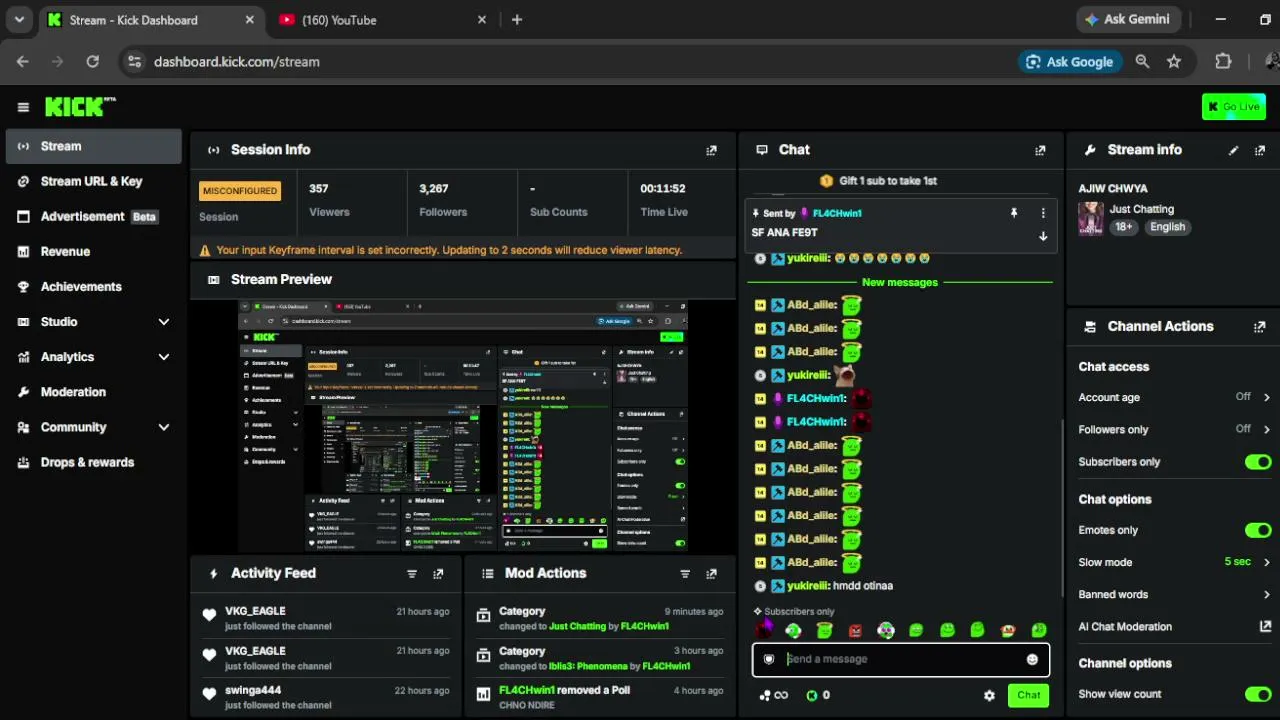The height and width of the screenshot is (720, 1280).
Task: Pop out the Mod Actions panel
Action: (x=711, y=574)
